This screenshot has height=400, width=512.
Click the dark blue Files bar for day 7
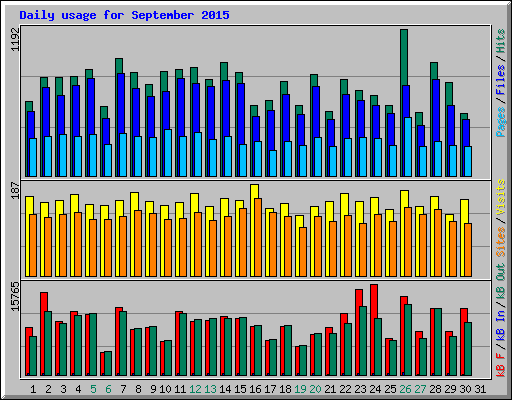coord(121,103)
